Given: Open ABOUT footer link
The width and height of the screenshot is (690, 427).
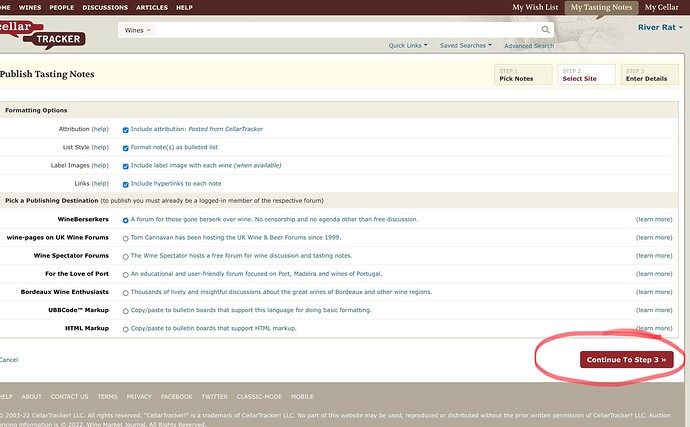Looking at the screenshot, I should (32, 397).
